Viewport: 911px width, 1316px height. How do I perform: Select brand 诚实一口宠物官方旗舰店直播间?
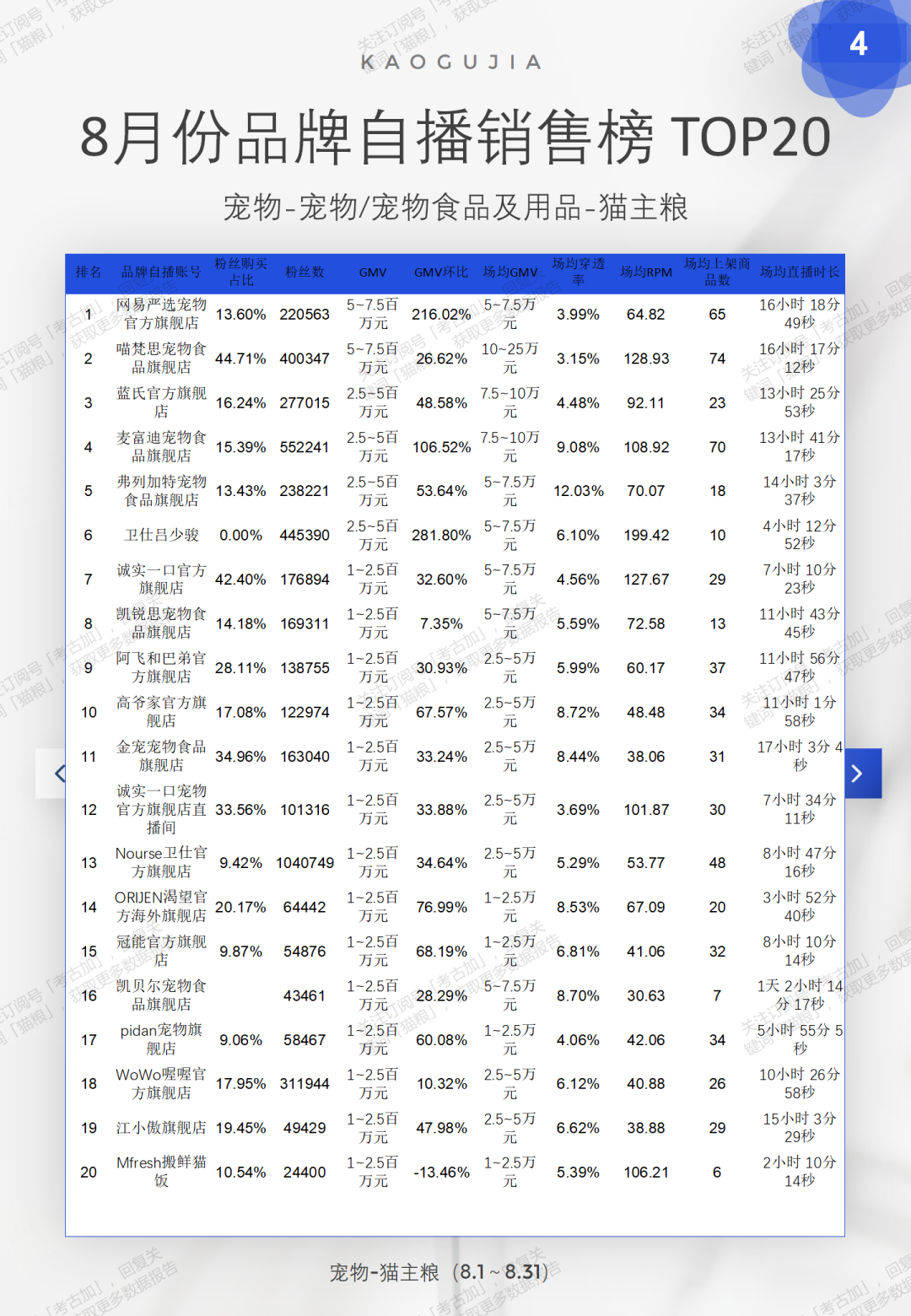point(161,810)
